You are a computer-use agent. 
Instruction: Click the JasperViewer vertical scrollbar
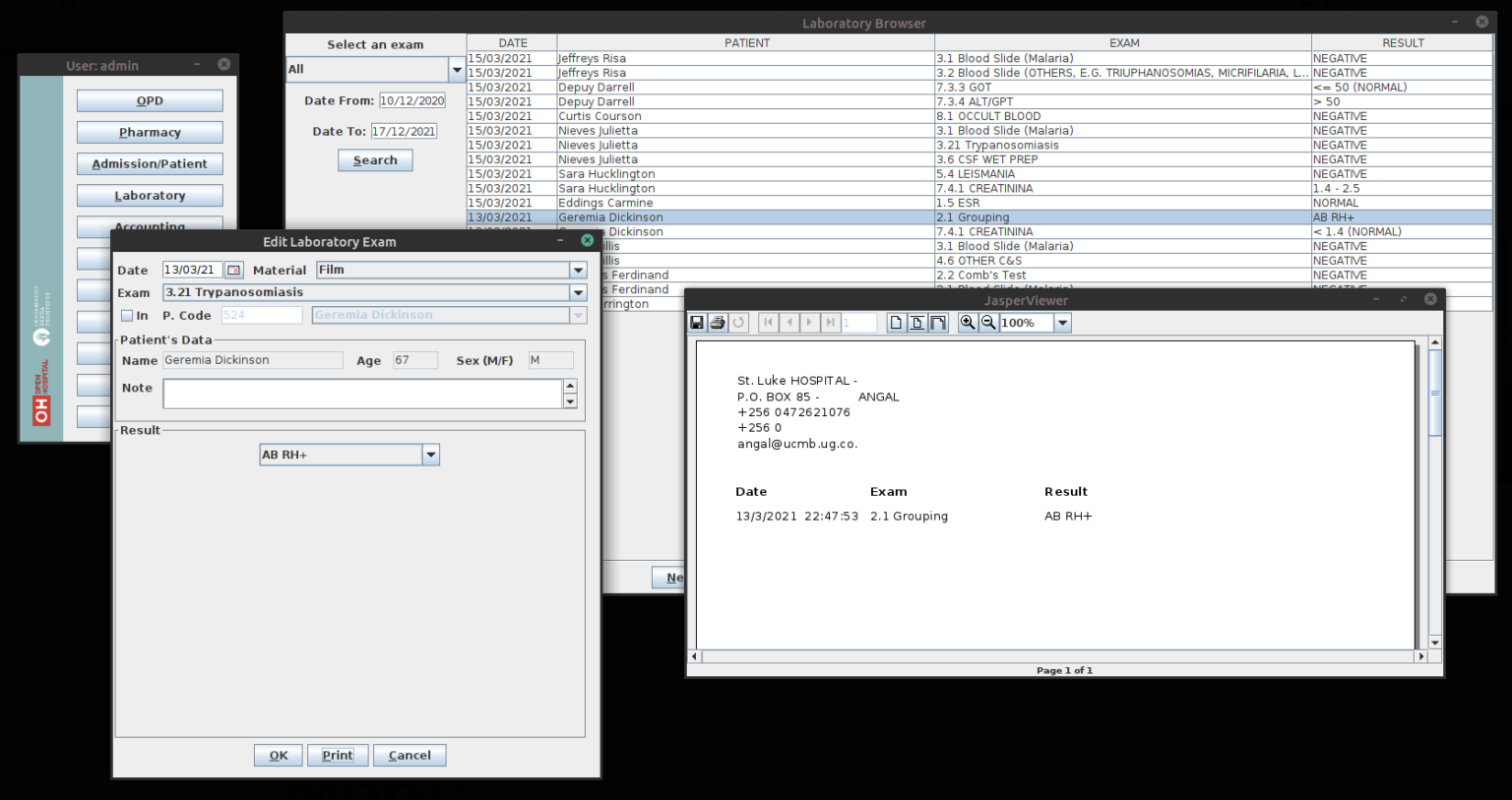[1434, 394]
